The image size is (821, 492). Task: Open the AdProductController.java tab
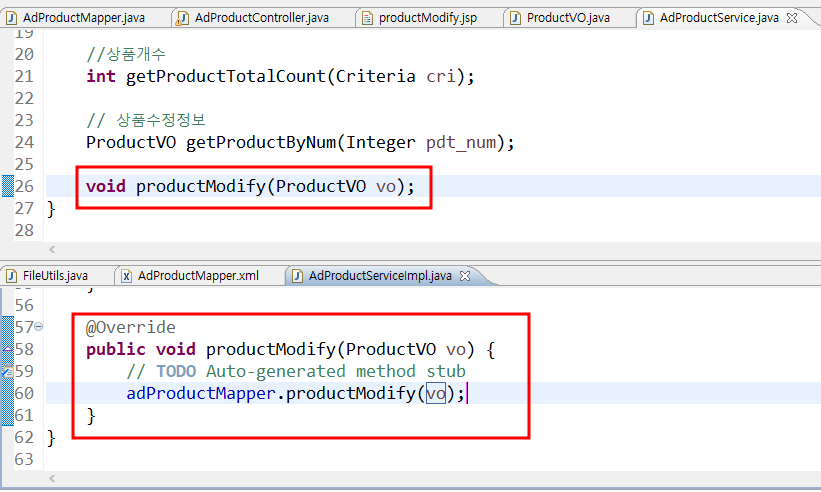point(262,18)
